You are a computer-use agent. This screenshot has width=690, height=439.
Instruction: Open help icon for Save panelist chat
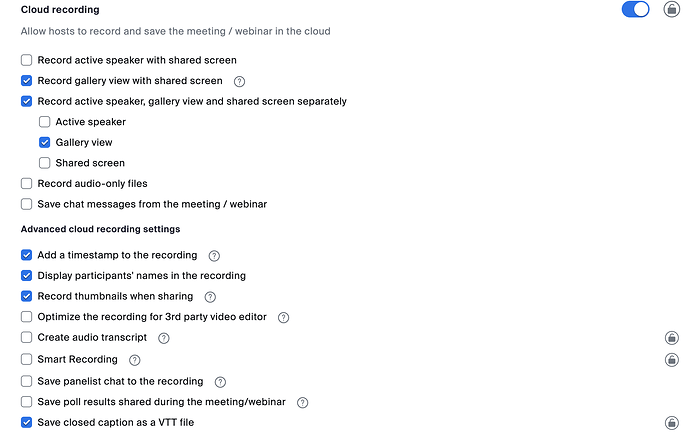(220, 381)
